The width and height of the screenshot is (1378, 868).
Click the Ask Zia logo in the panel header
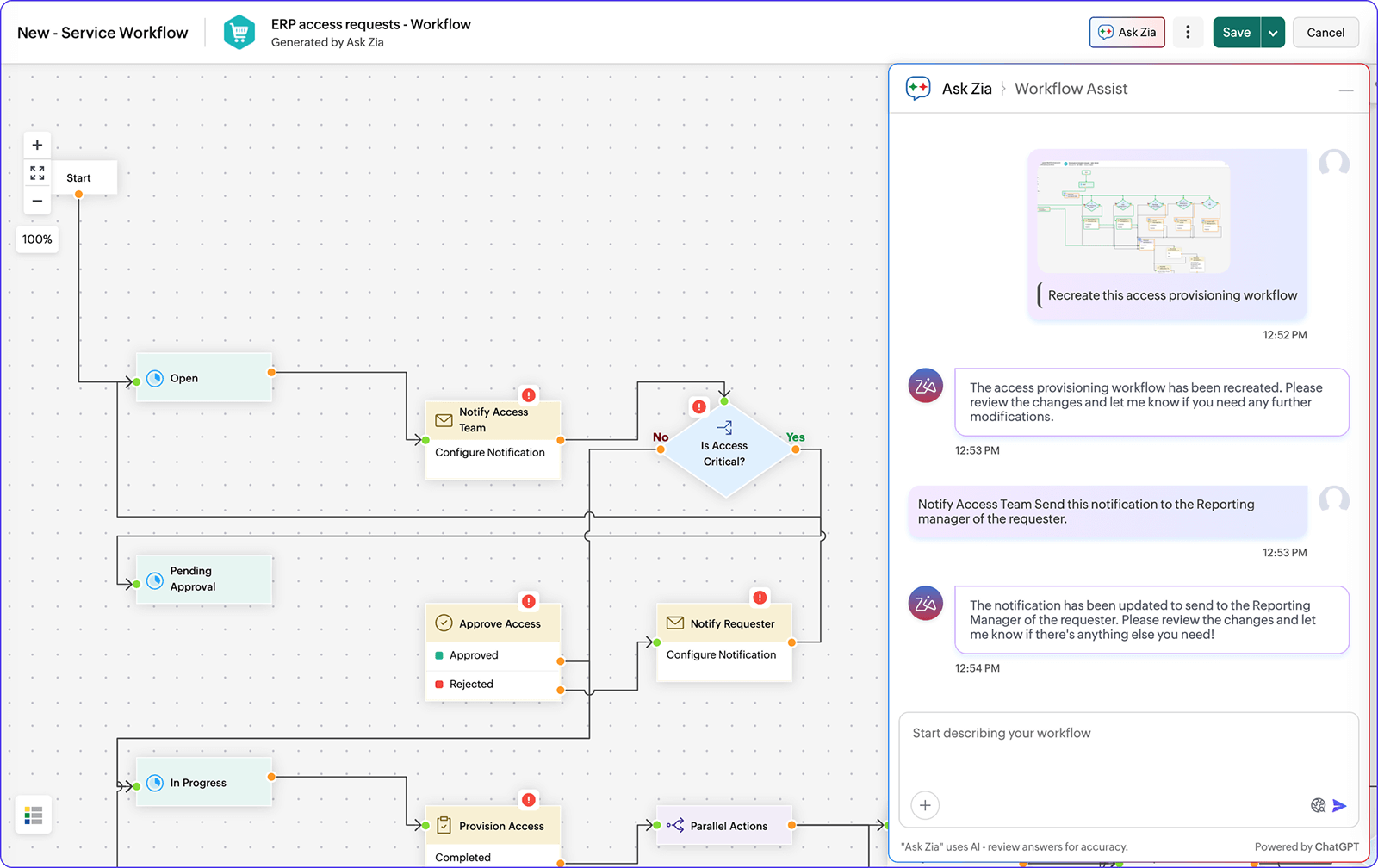coord(917,88)
